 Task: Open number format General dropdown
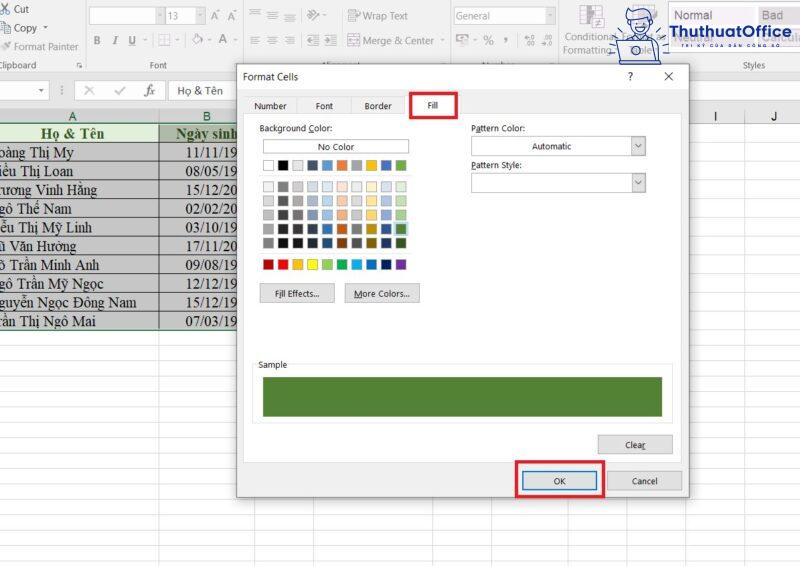[x=550, y=16]
